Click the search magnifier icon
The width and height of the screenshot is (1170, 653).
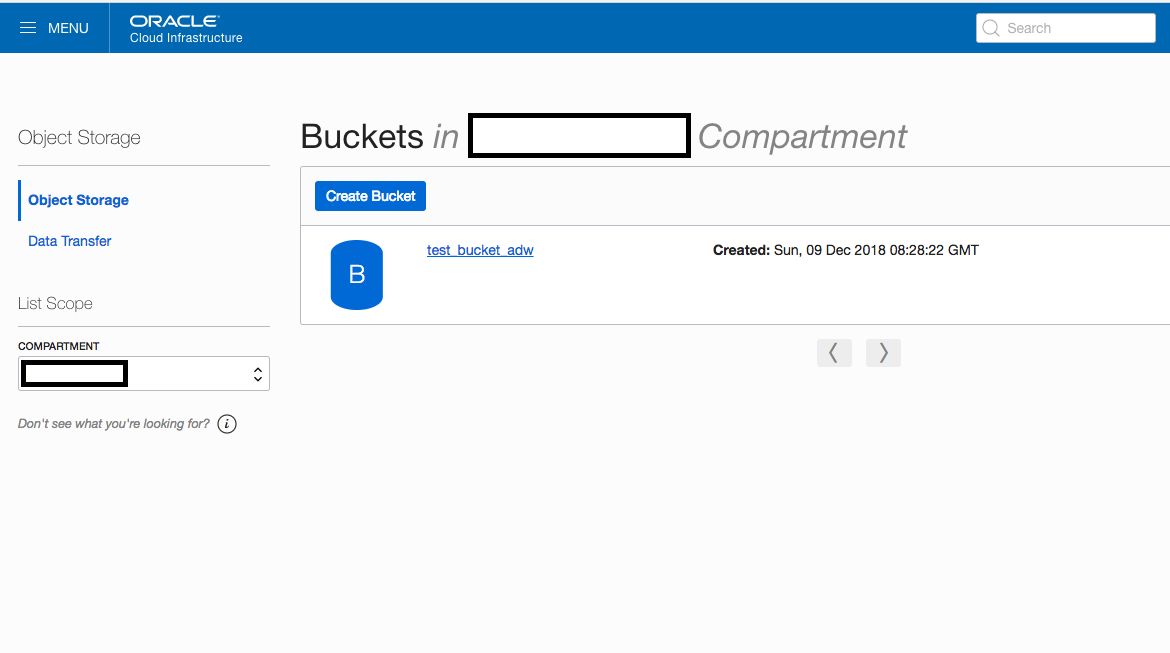pyautogui.click(x=991, y=28)
